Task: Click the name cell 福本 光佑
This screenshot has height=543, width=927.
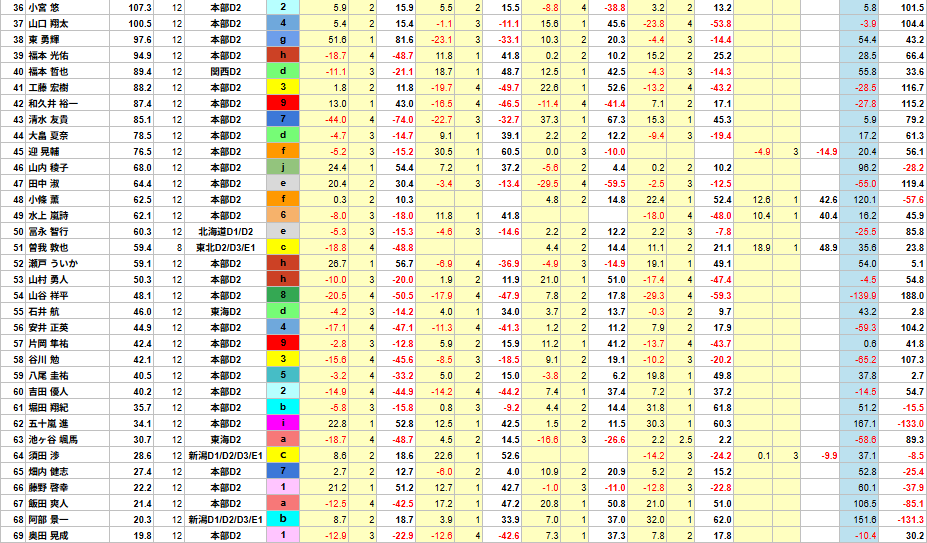Action: pos(68,56)
